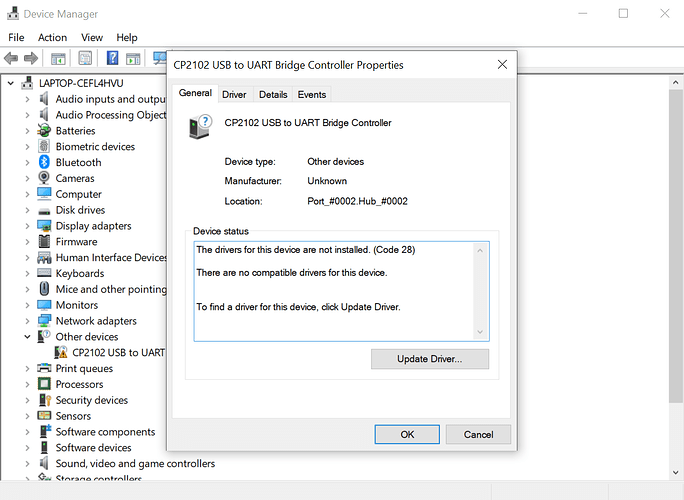Viewport: 684px width, 500px height.
Task: Click the Device Manager tree scrollbar down arrow
Action: (x=675, y=472)
